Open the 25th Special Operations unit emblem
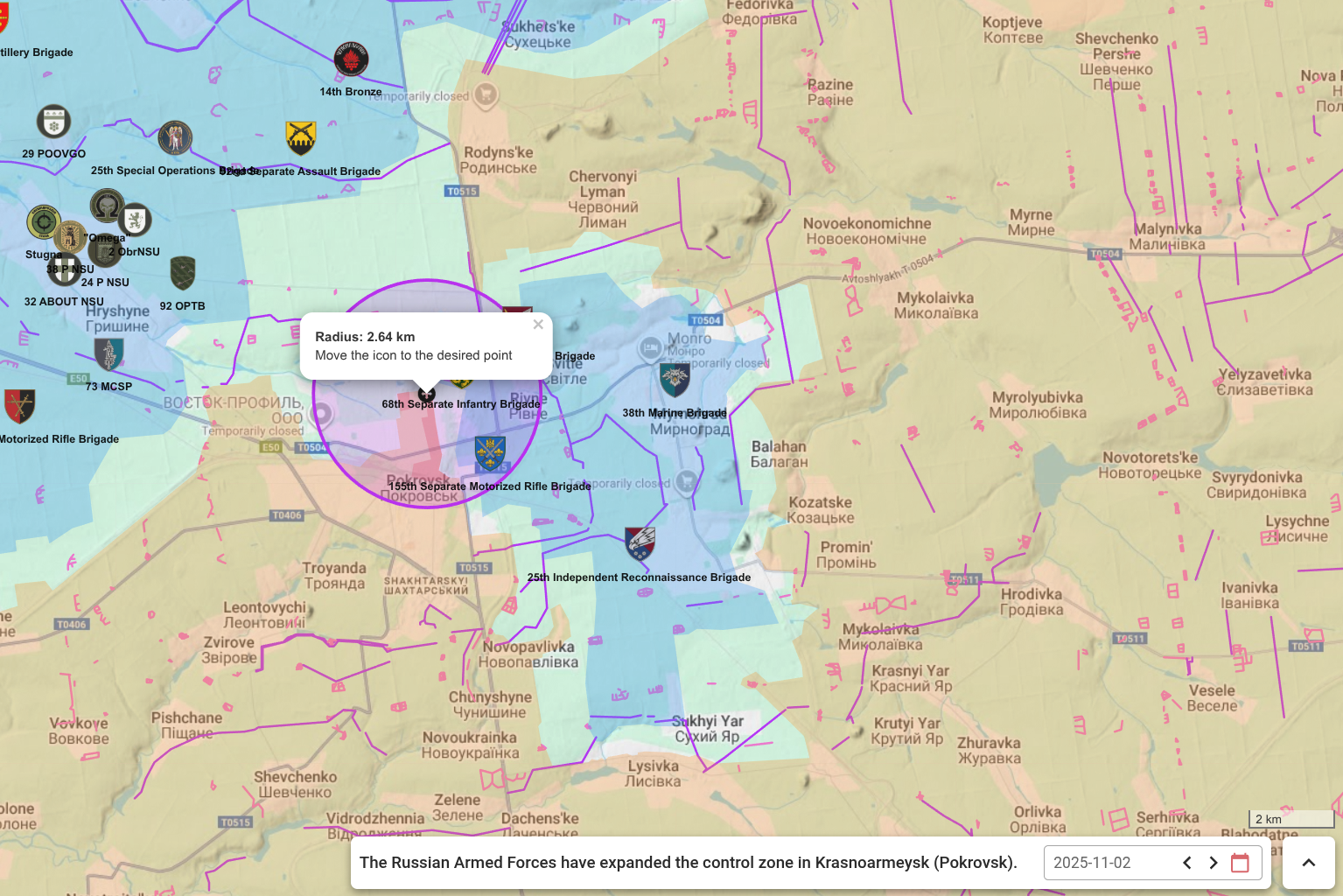The width and height of the screenshot is (1343, 896). [x=175, y=138]
